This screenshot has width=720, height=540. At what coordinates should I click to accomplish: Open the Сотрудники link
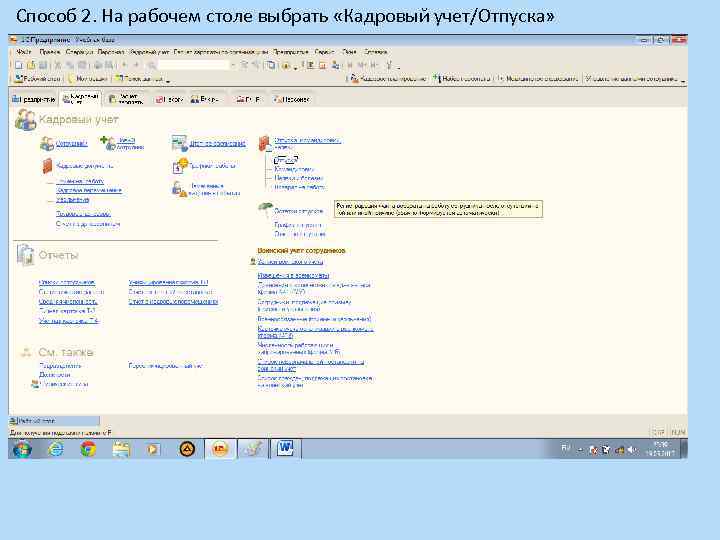(x=71, y=144)
